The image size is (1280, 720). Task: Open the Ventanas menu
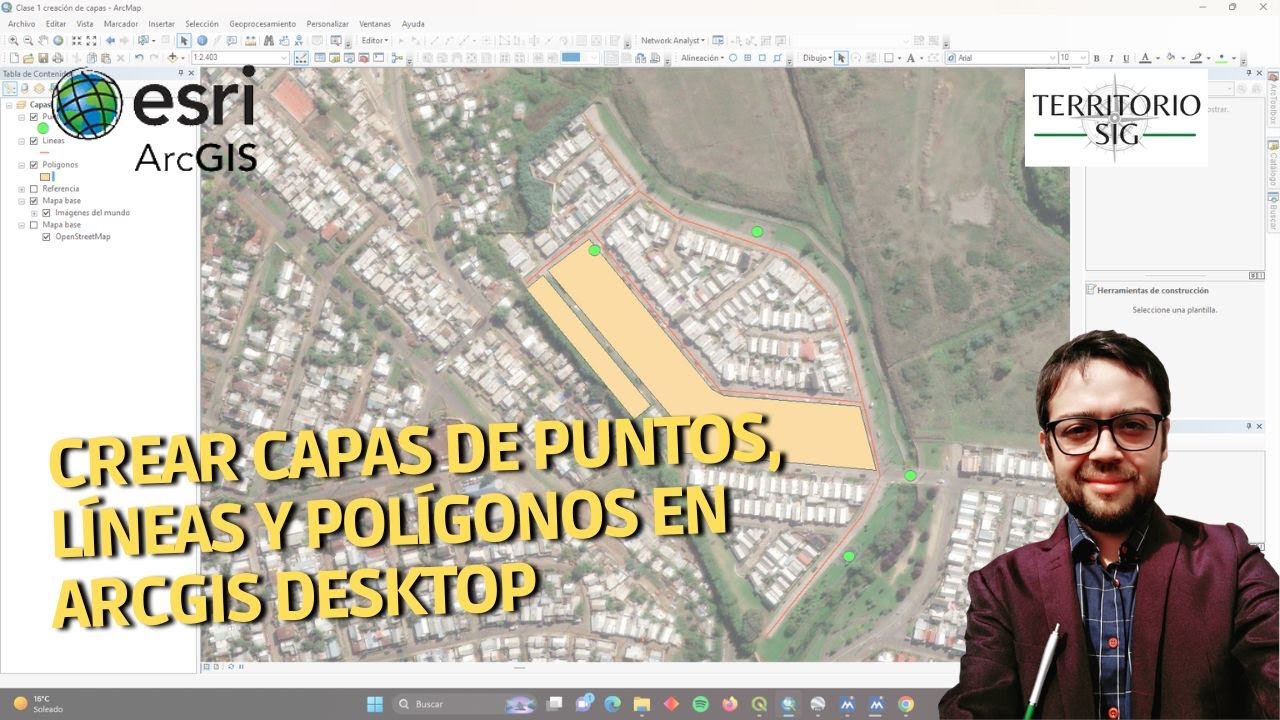[375, 24]
